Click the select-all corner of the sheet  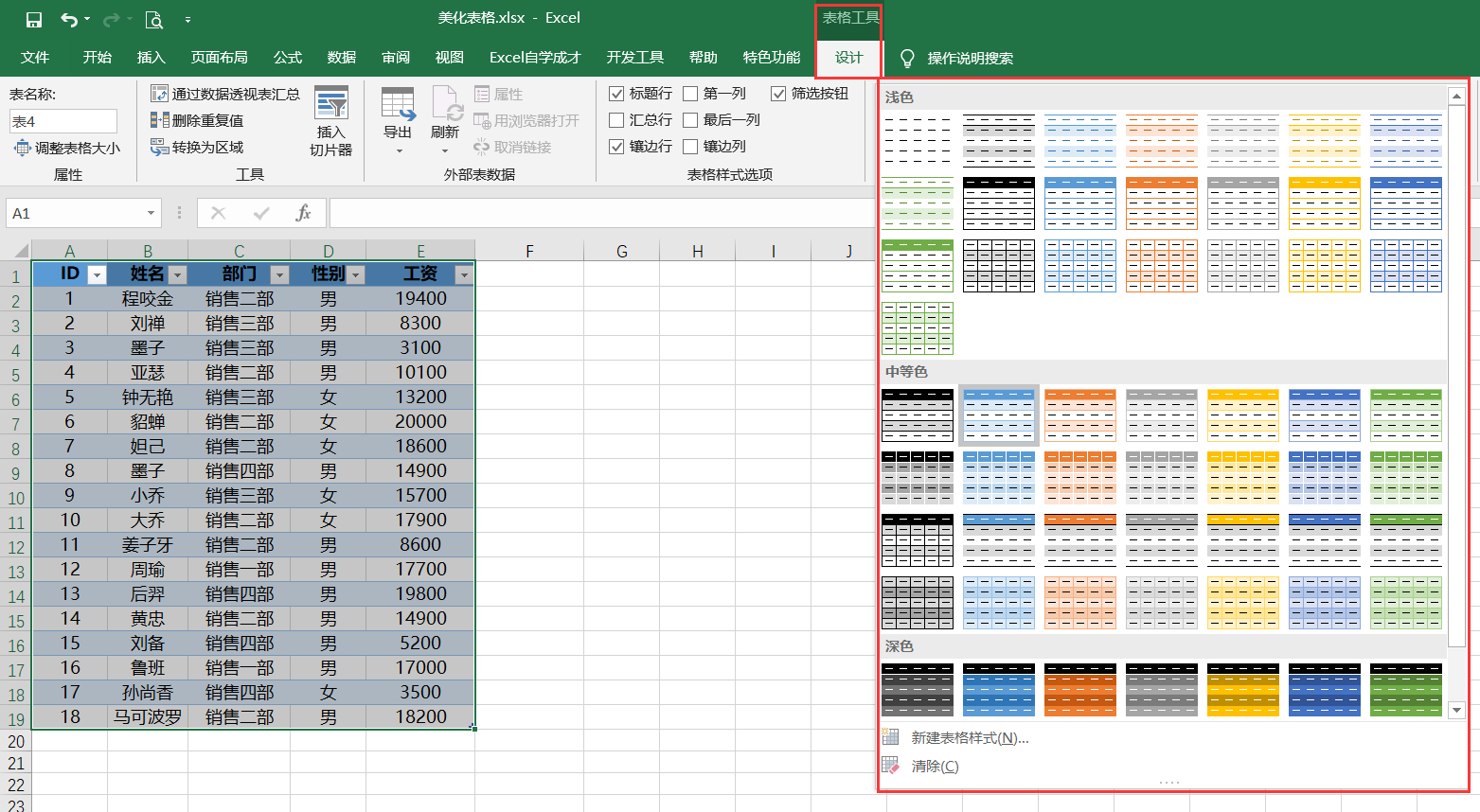point(16,250)
